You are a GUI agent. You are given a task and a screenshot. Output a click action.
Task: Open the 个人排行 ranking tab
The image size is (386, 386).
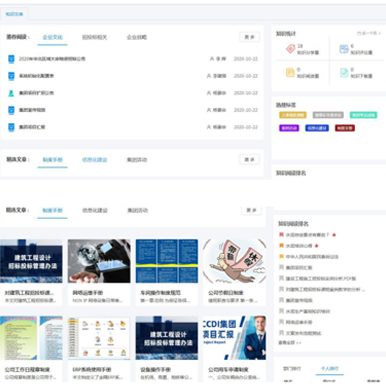(x=329, y=369)
